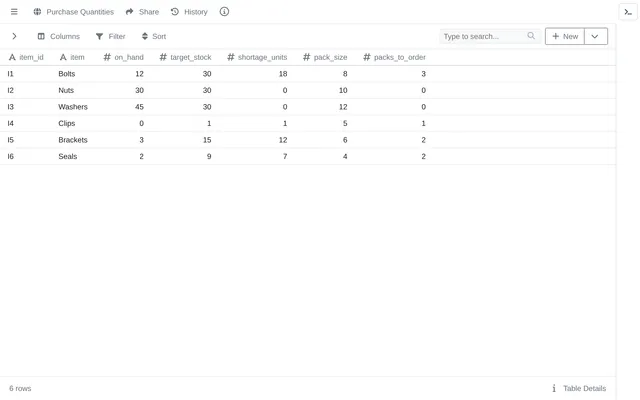
Task: Click the packs_to_order column number icon
Action: [x=367, y=58]
